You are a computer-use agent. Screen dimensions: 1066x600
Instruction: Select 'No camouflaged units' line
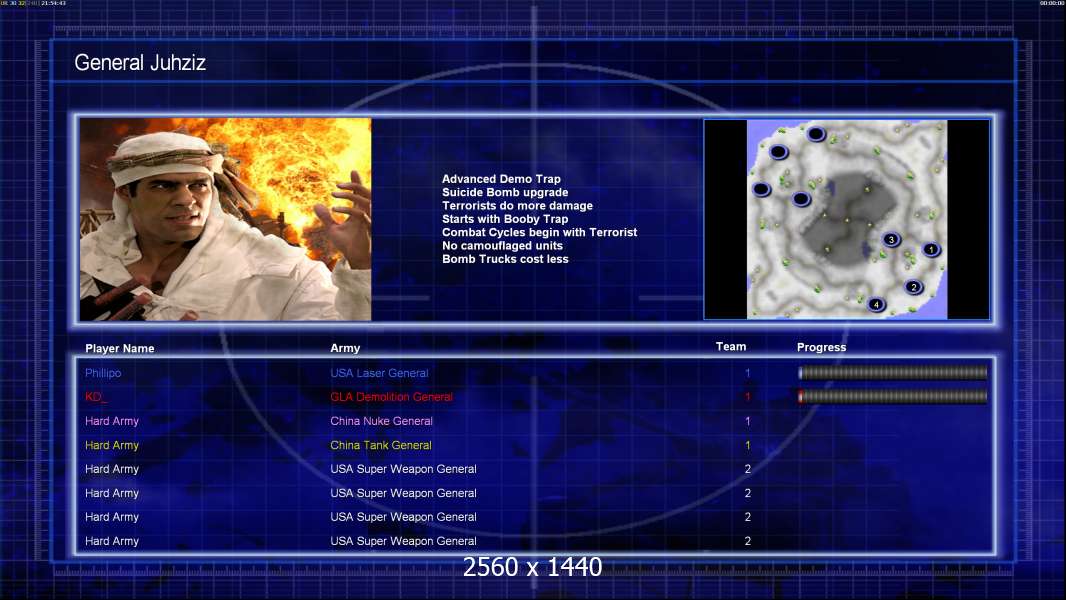(502, 245)
